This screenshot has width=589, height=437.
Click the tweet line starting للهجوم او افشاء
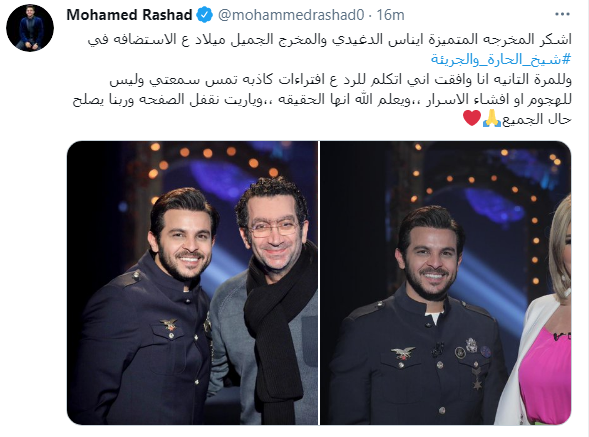tap(322, 100)
